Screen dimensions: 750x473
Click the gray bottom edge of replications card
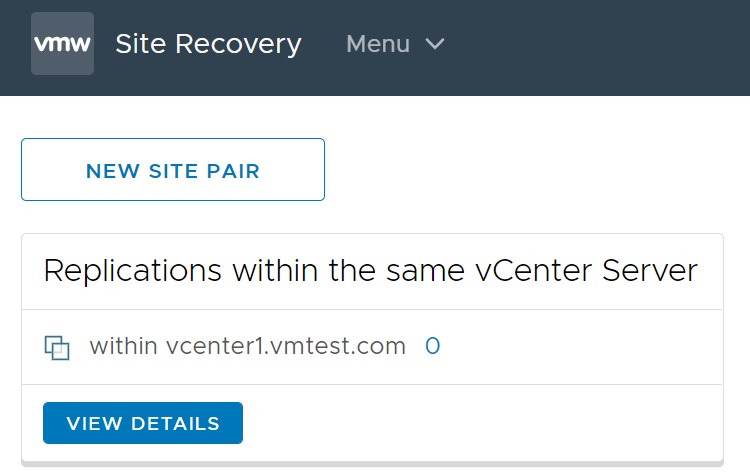pos(372,464)
